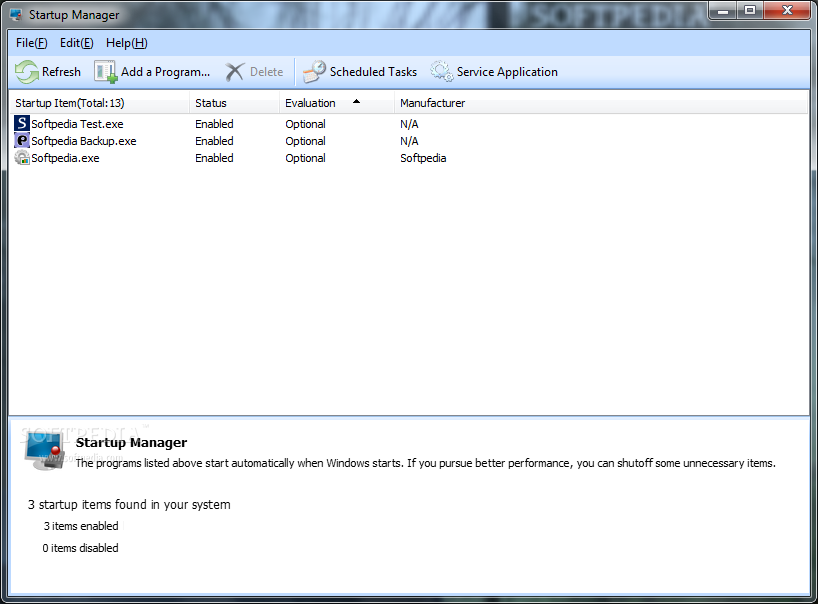The width and height of the screenshot is (818, 604).
Task: Open Scheduled Tasks from toolbar text
Action: click(x=374, y=72)
